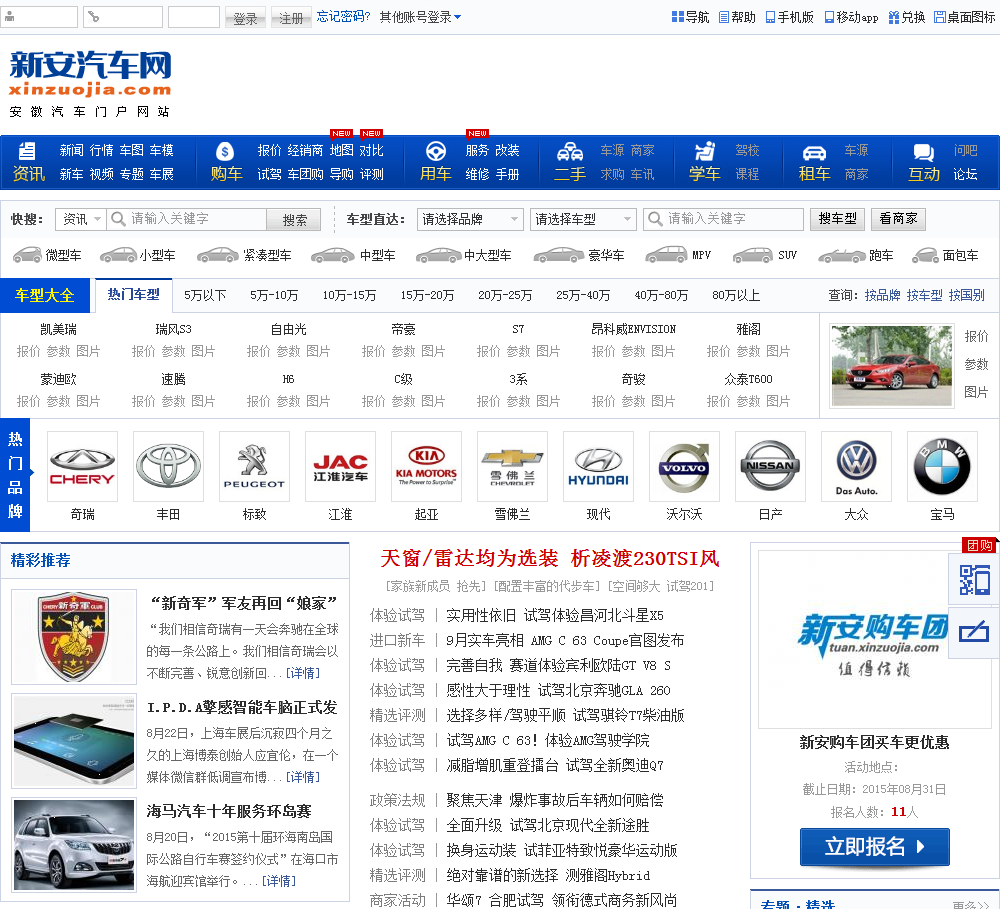Open the JAC 江淮 brand logo

tap(341, 466)
